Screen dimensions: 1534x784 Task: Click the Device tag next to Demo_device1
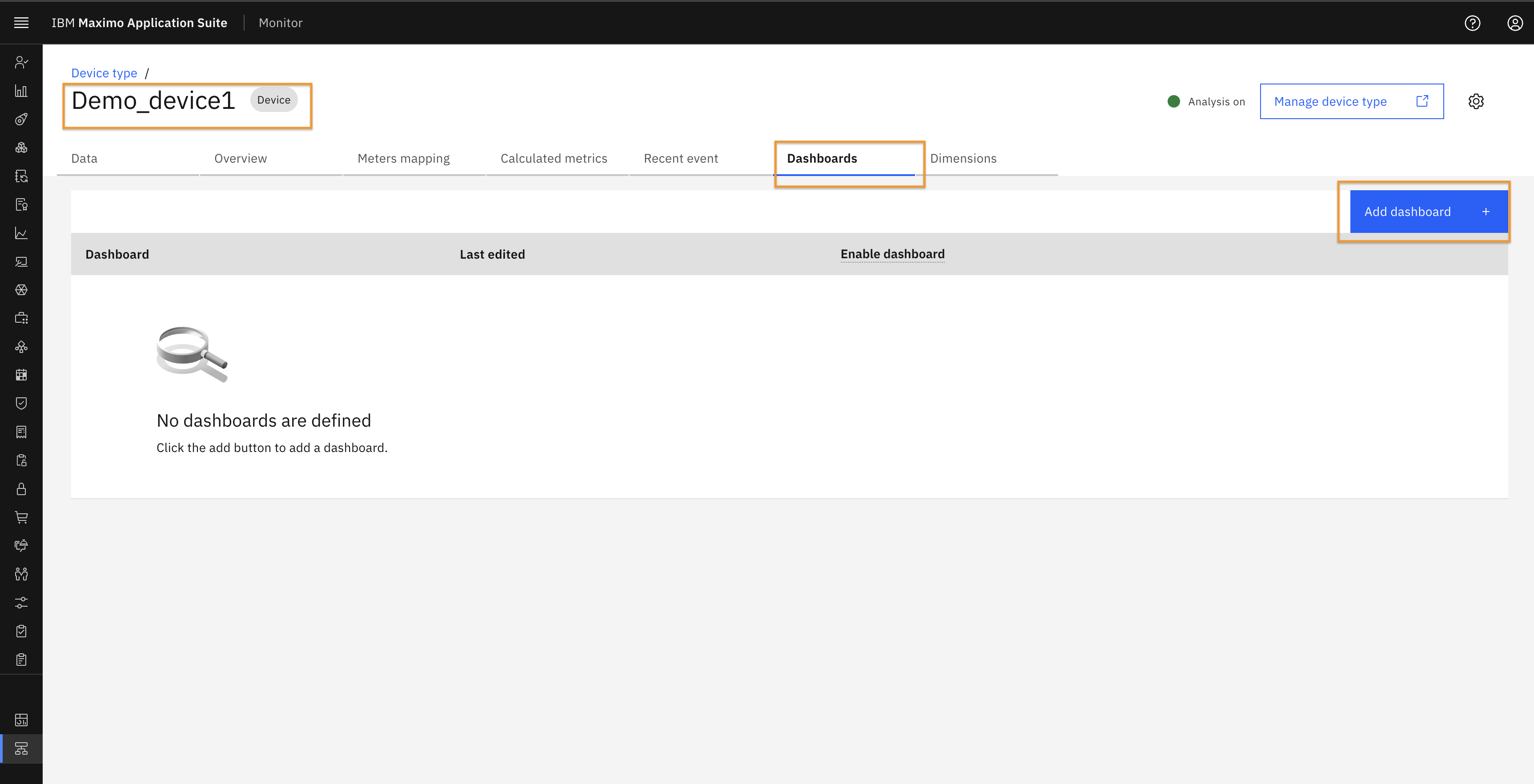click(273, 100)
